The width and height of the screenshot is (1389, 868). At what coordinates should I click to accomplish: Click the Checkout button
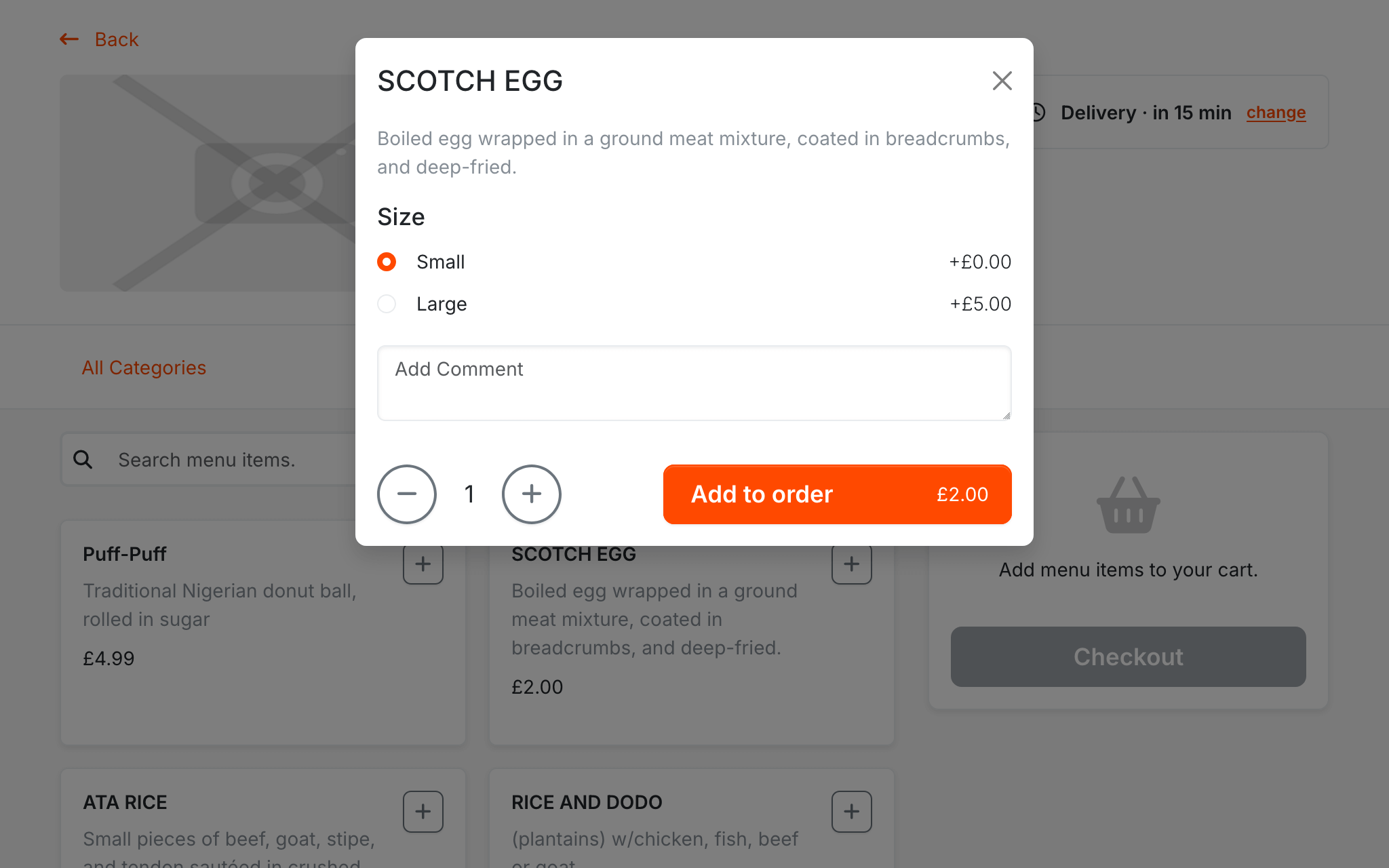[x=1128, y=656]
